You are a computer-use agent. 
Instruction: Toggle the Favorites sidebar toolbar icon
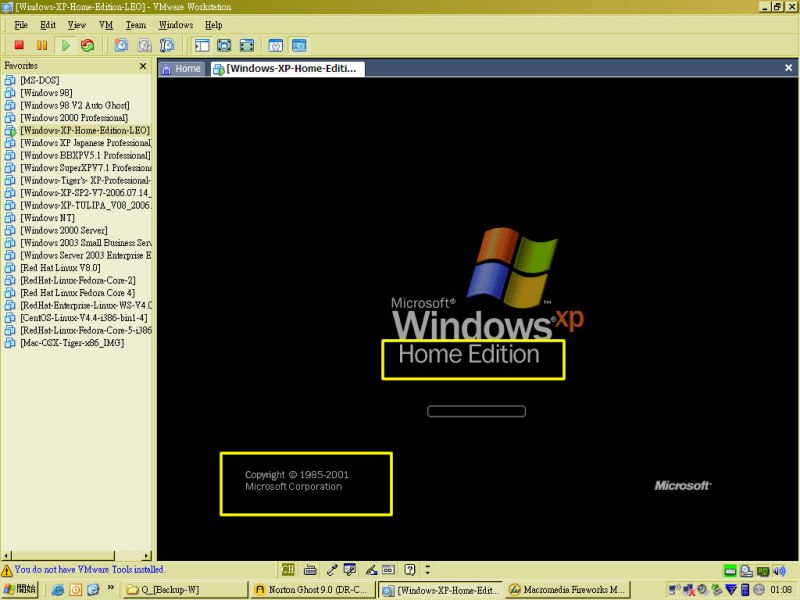202,45
